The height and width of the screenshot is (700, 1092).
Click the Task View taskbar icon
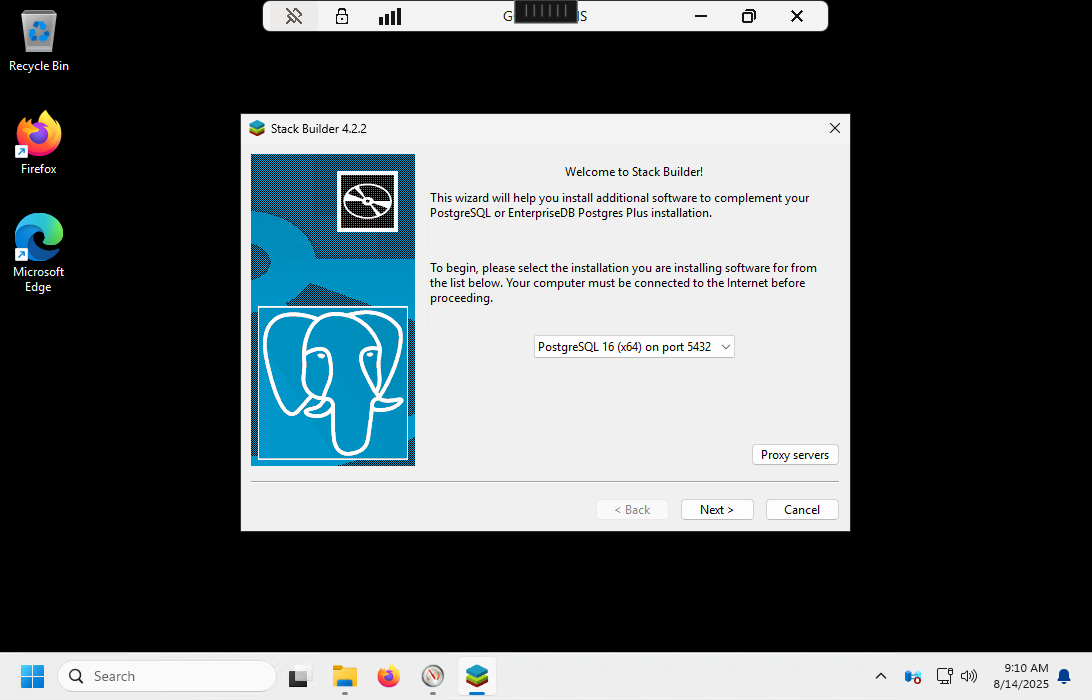301,677
